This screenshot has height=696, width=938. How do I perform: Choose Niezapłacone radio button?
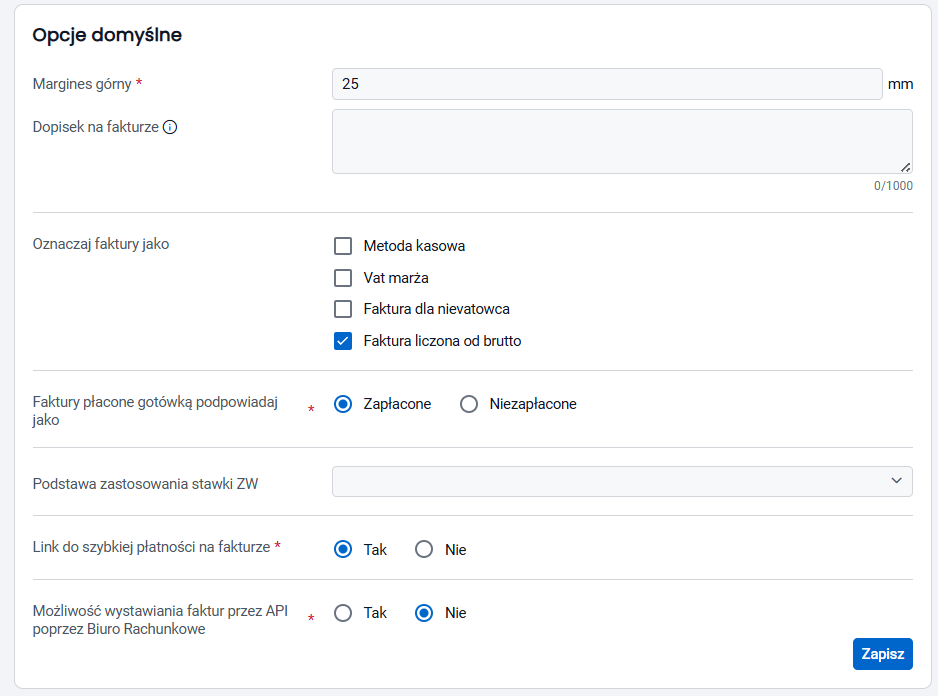coord(469,404)
